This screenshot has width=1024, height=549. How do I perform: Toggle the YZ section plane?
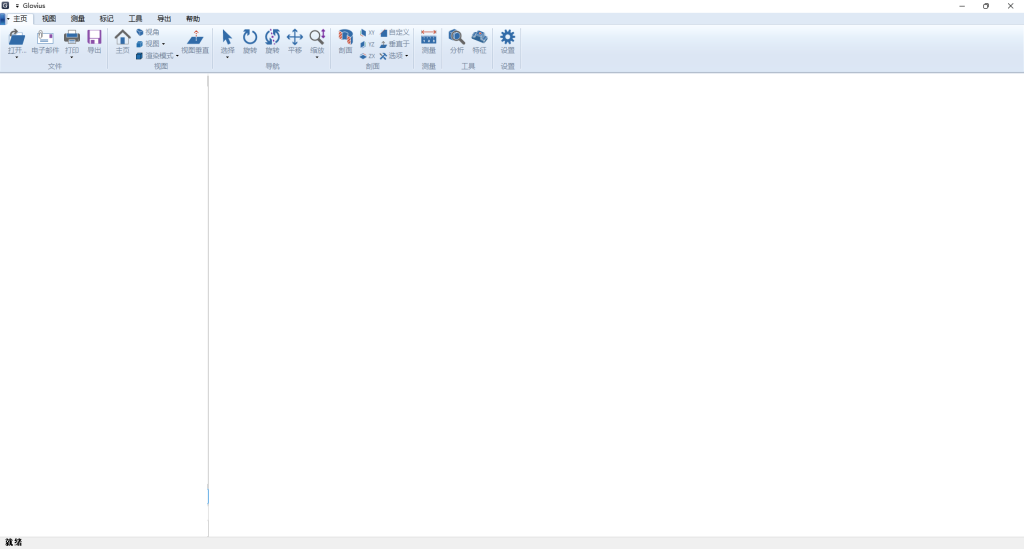click(367, 44)
